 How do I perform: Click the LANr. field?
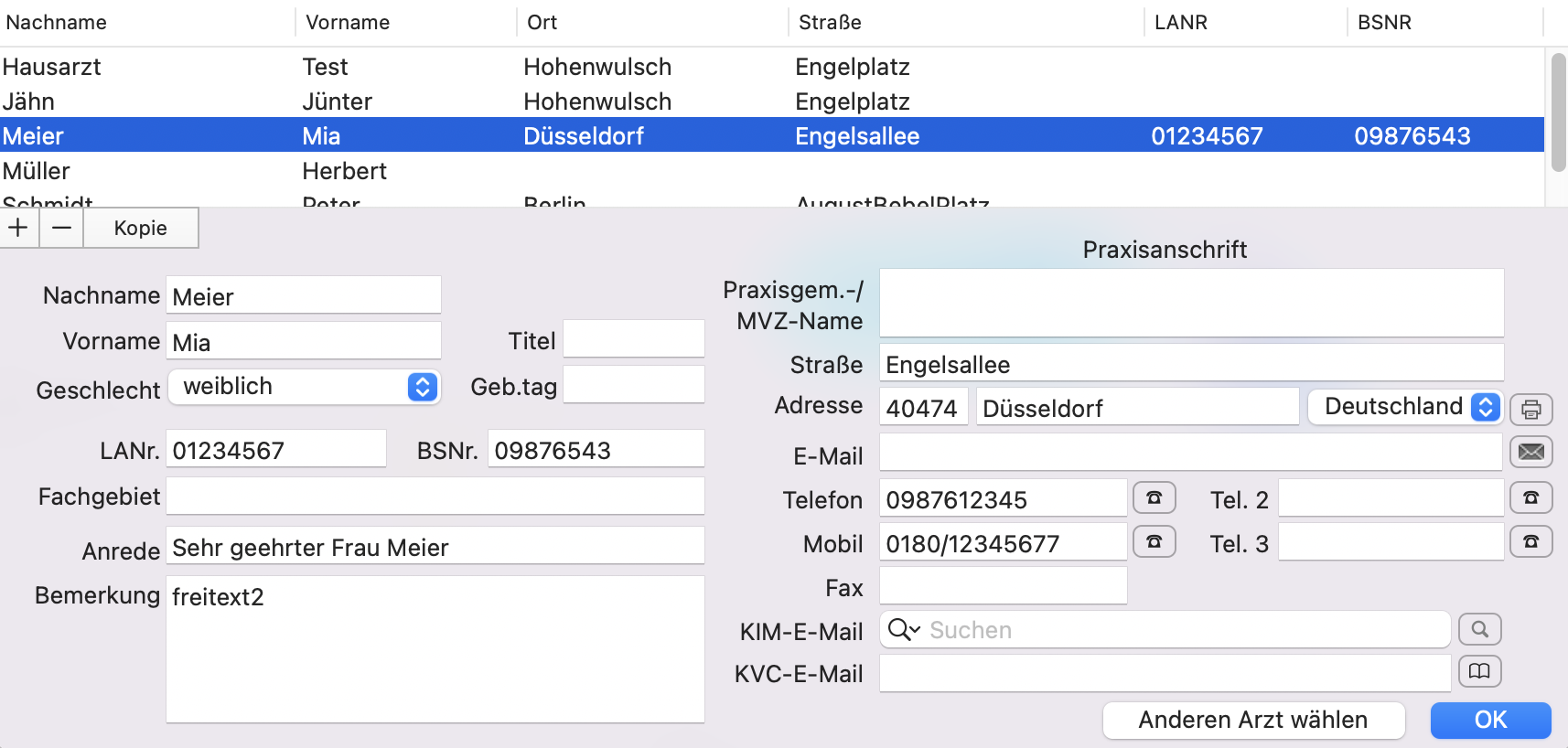coord(276,449)
